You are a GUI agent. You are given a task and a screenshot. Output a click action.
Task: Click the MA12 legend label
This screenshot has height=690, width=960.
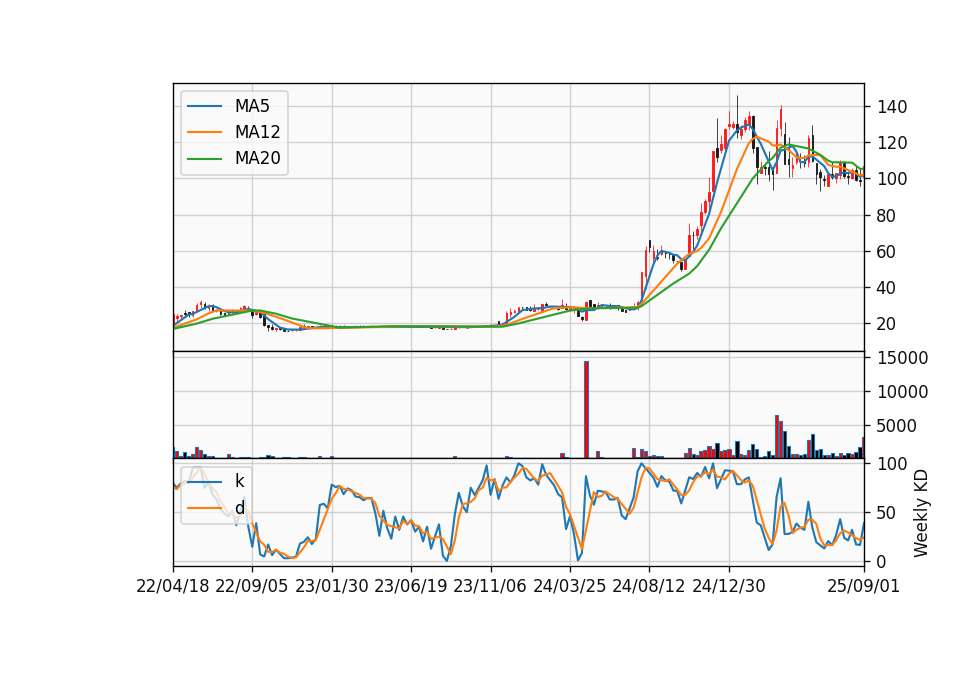click(x=257, y=132)
